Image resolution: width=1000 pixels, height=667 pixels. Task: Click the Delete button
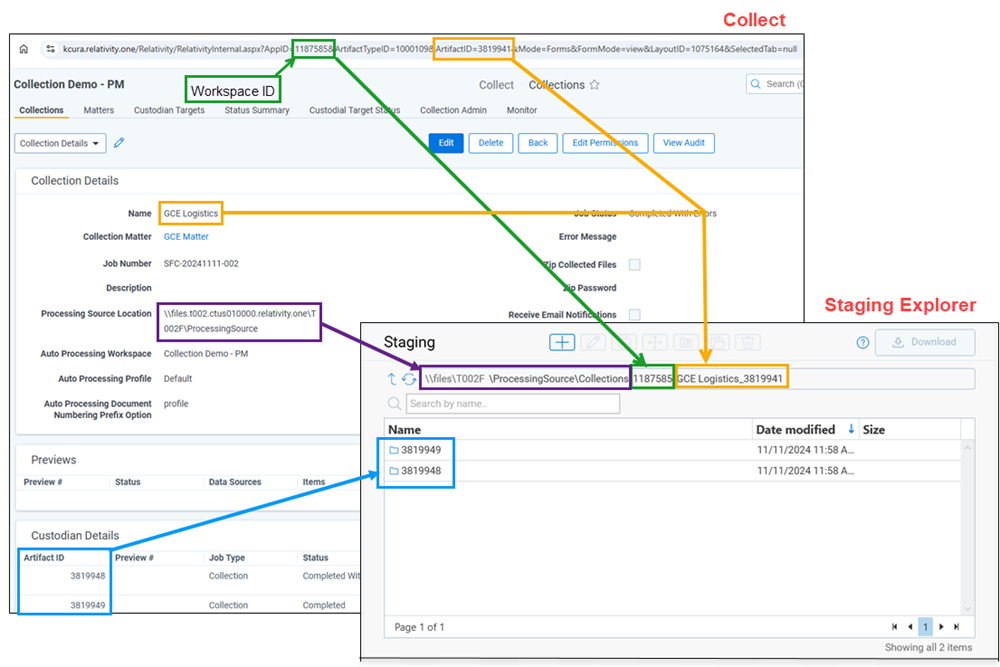click(x=491, y=143)
